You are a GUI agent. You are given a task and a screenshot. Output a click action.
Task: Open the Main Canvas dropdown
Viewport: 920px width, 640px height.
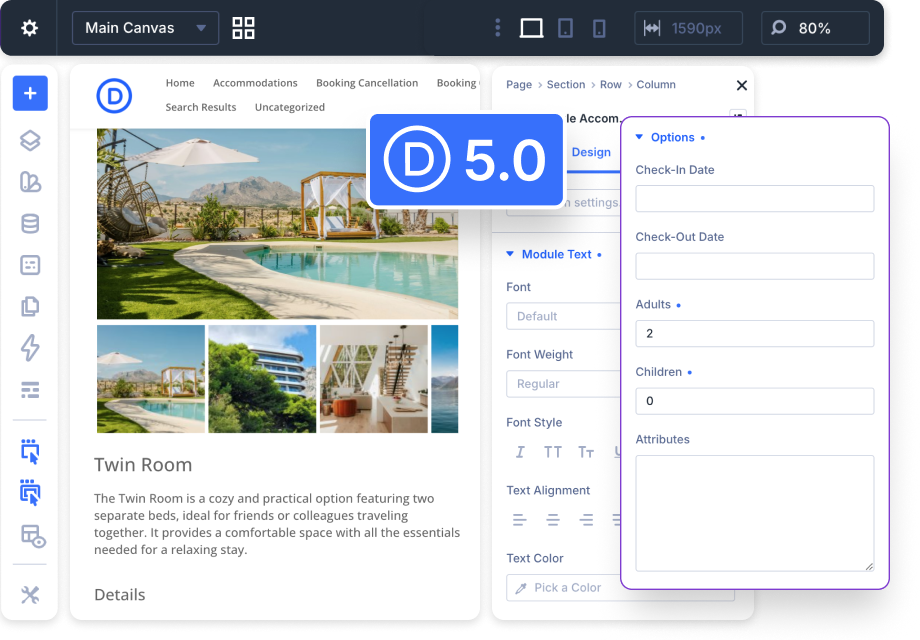(145, 28)
